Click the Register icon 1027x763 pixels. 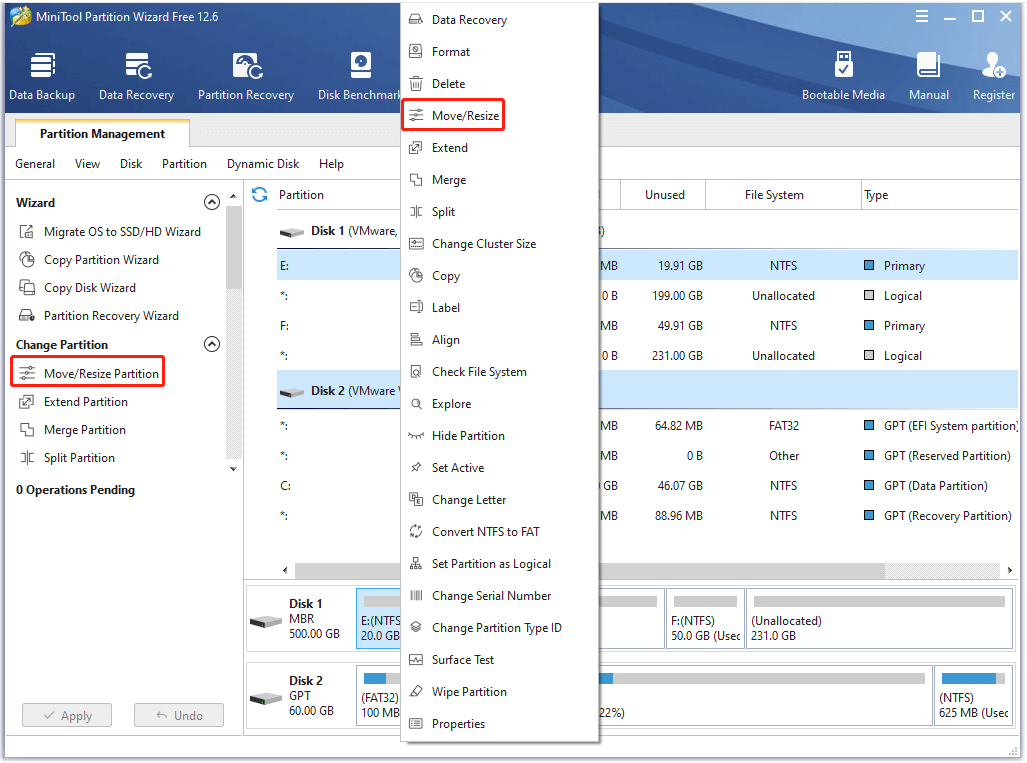coord(994,76)
